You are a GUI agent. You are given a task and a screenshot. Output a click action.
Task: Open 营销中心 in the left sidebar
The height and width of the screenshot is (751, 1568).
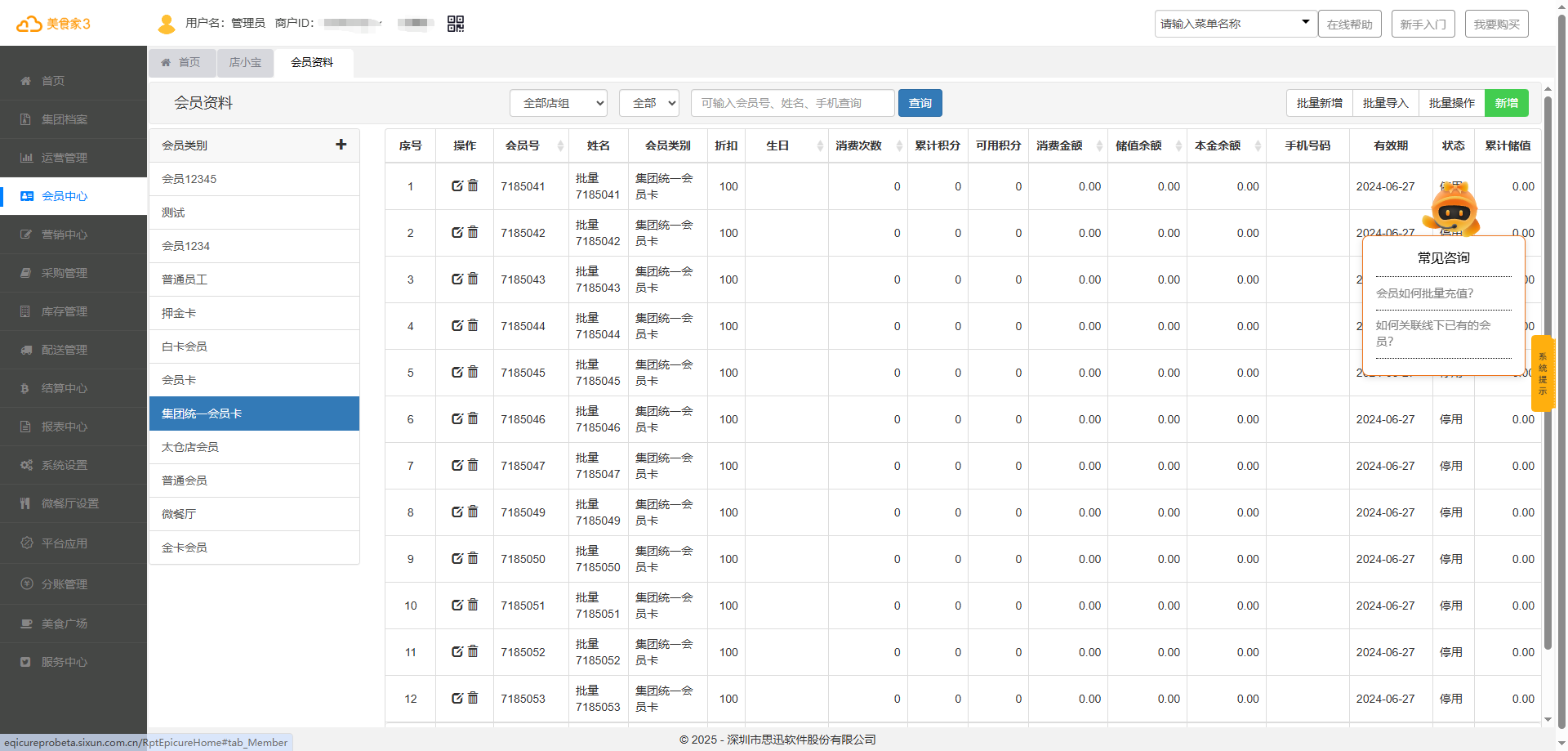[65, 235]
